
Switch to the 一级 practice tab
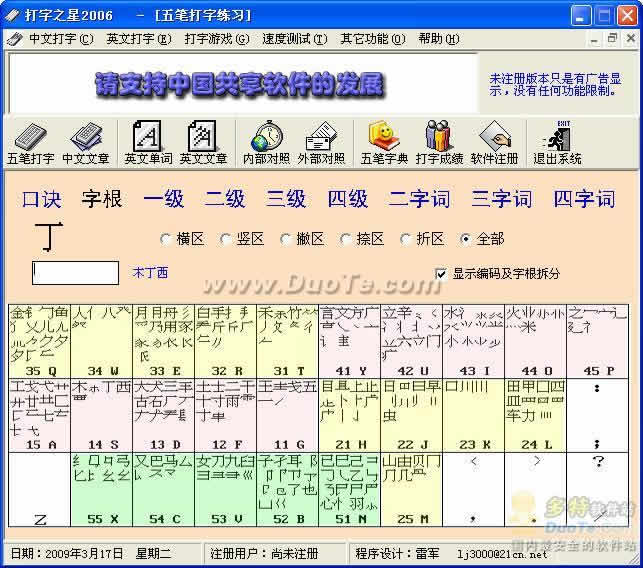pyautogui.click(x=163, y=199)
